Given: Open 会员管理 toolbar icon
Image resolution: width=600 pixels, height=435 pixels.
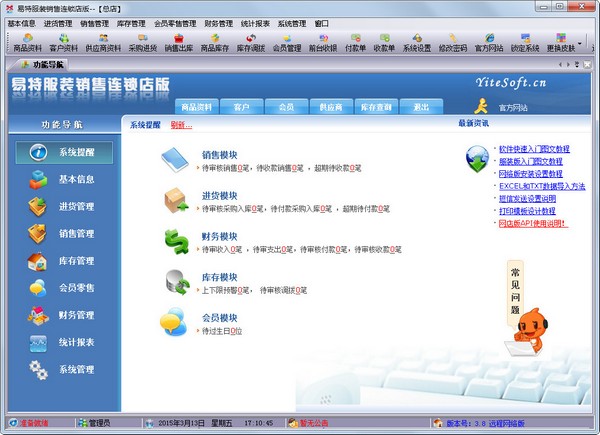Looking at the screenshot, I should pos(287,42).
